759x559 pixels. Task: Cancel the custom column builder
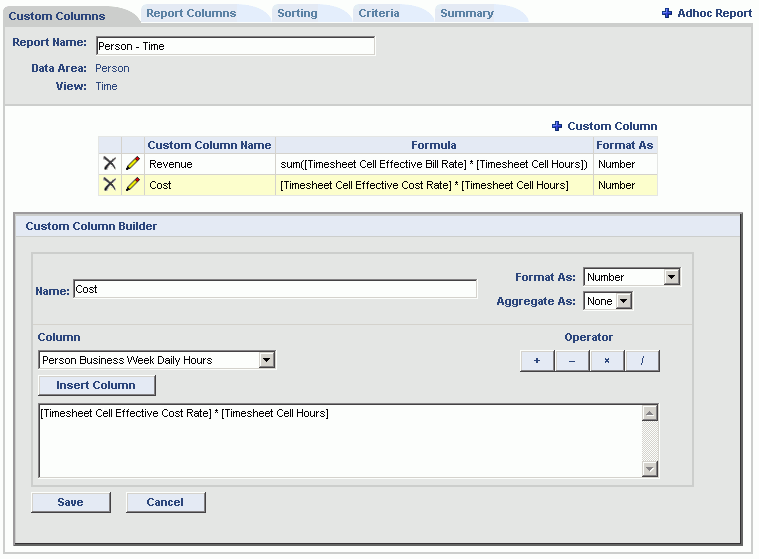point(166,502)
